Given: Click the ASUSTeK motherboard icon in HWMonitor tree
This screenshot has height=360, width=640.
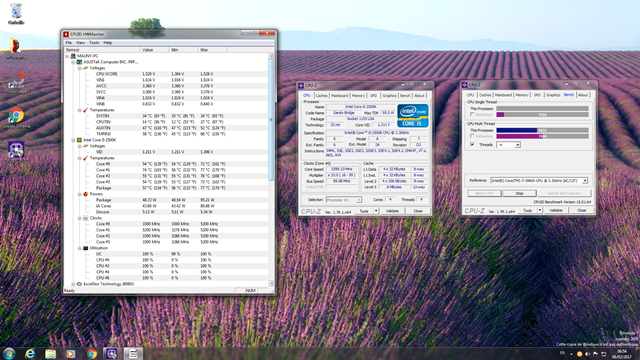Looking at the screenshot, I should coord(79,62).
